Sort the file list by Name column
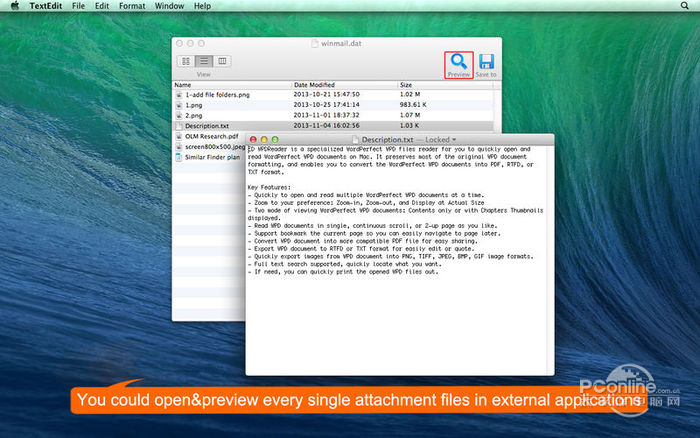This screenshot has height=438, width=700. coord(232,85)
